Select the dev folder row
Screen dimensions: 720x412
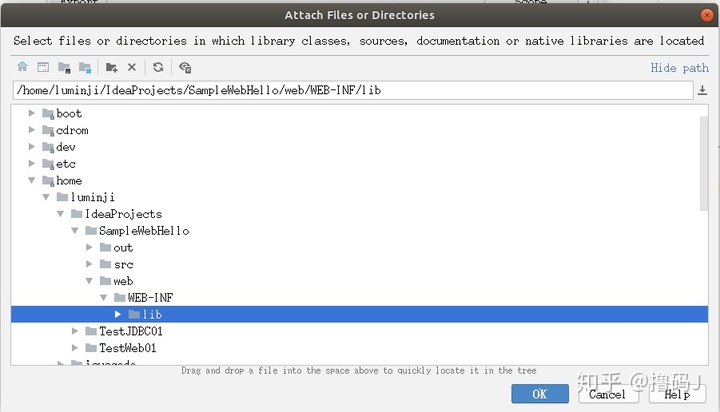tap(359, 147)
